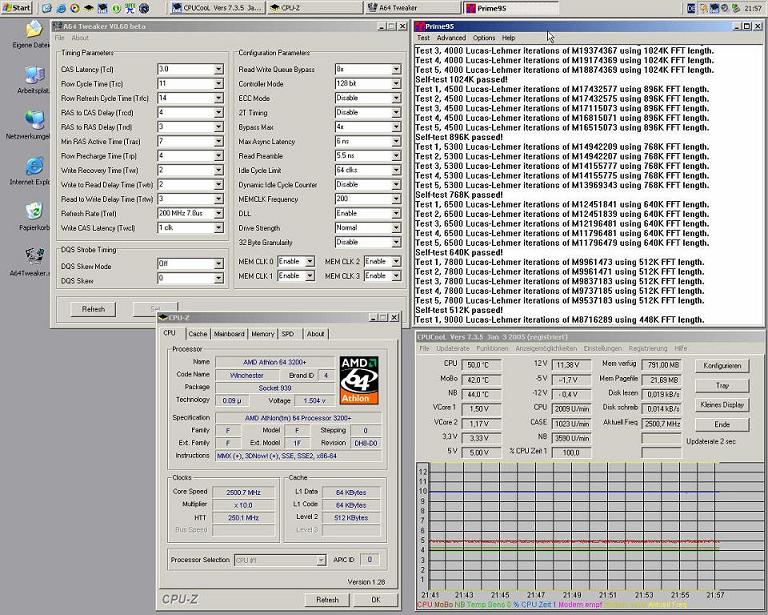Click the Trap button in CPUCool
Viewport: 768px width, 615px height.
(722, 385)
